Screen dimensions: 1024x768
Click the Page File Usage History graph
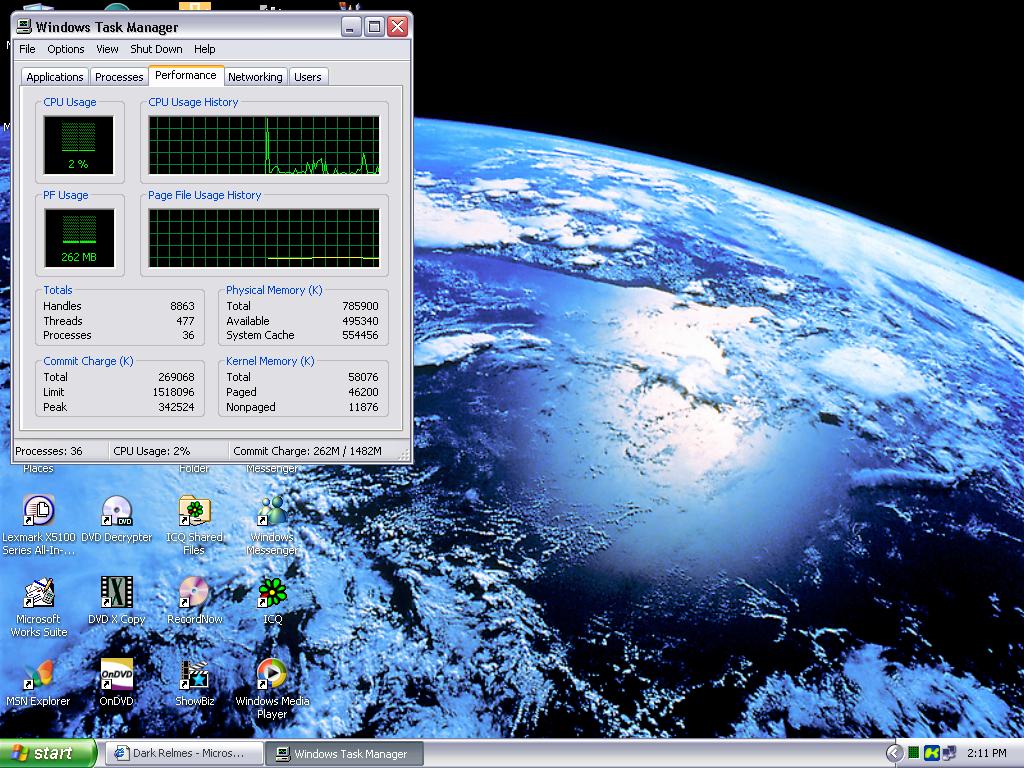click(264, 238)
